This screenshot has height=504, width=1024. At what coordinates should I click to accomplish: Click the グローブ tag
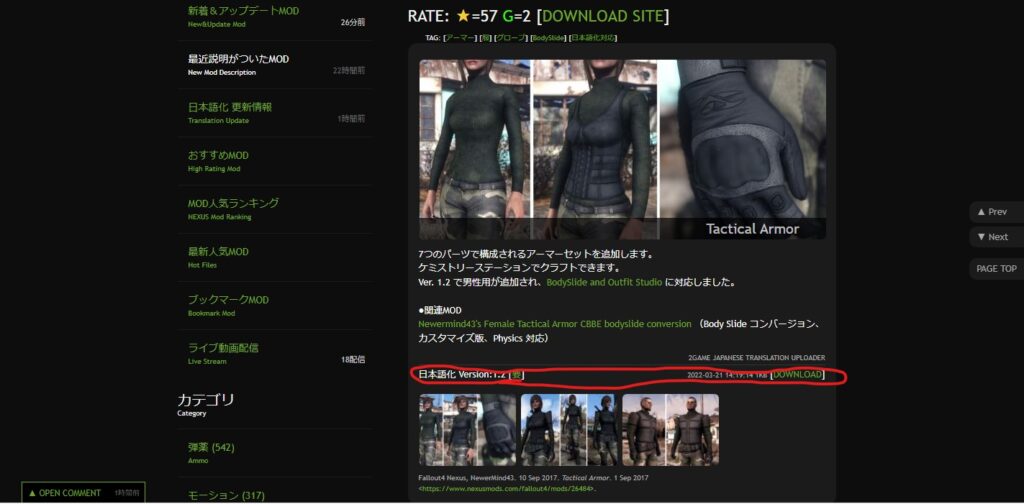511,38
